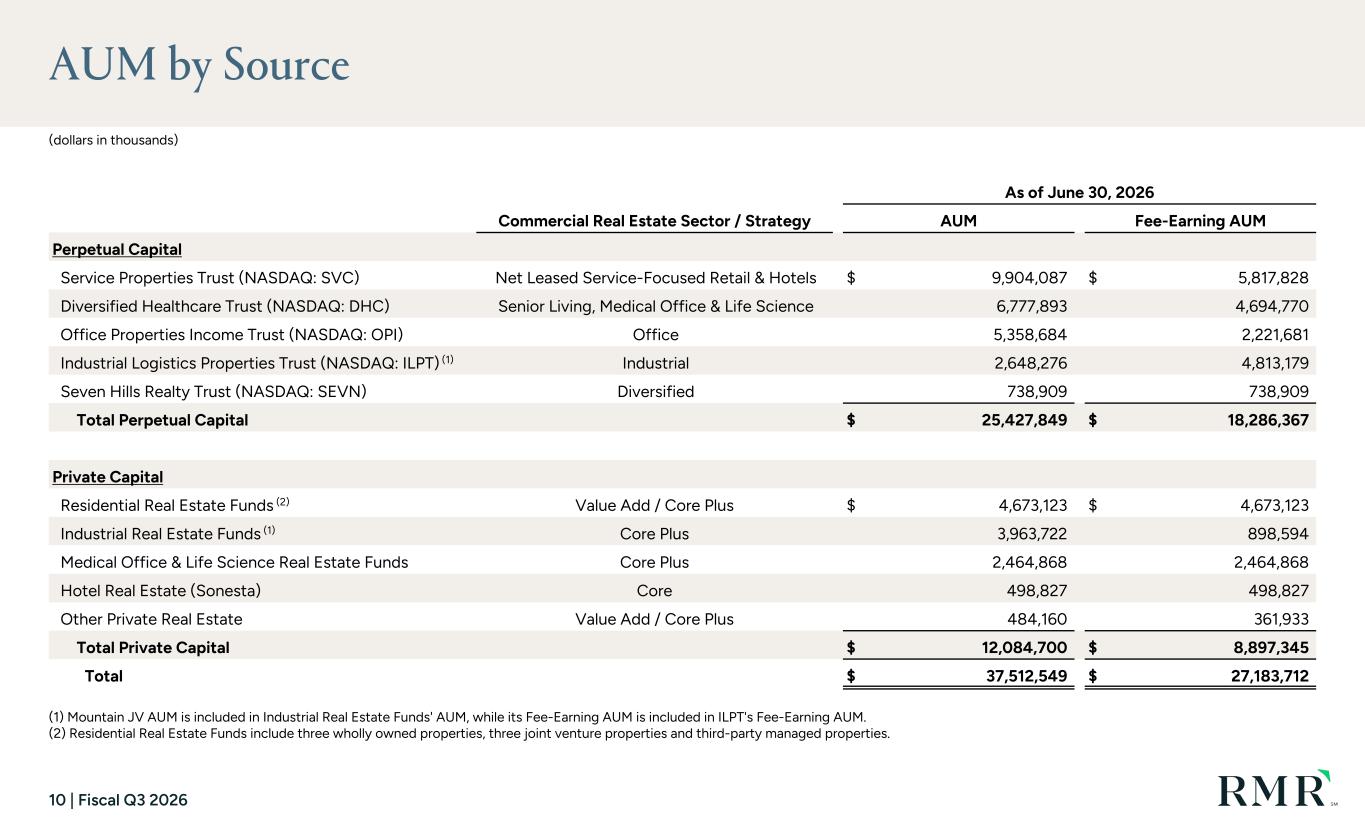Click the 'Commercial Real Estate Sector / Strategy' header
Image resolution: width=1365 pixels, height=829 pixels.
click(x=654, y=221)
